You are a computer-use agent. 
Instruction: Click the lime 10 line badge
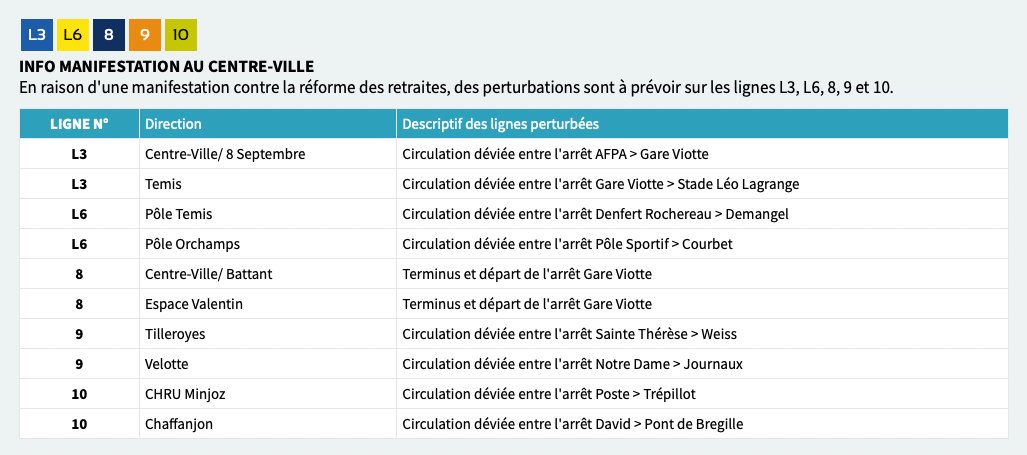[x=181, y=35]
